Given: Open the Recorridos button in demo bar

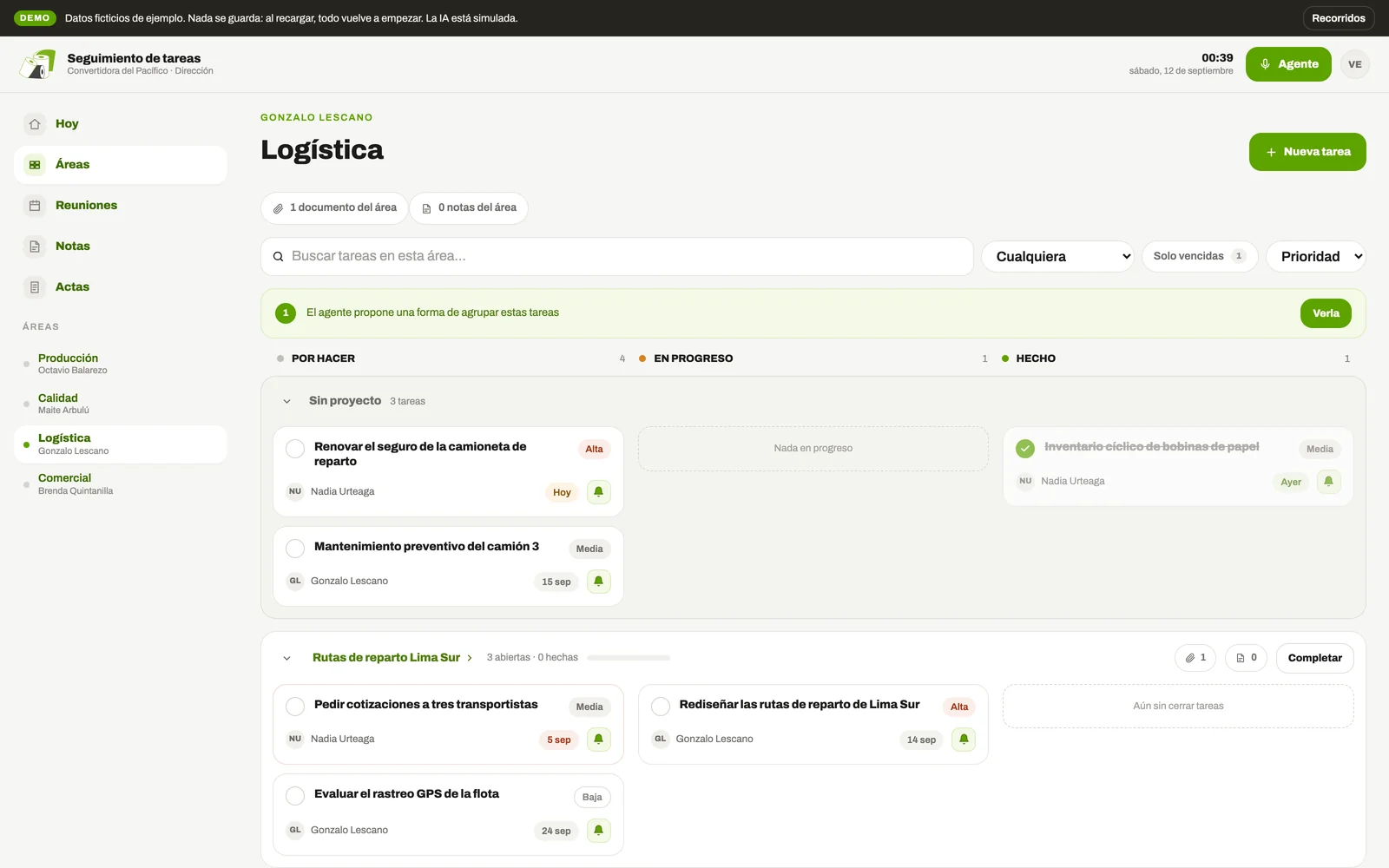Looking at the screenshot, I should pyautogui.click(x=1338, y=18).
